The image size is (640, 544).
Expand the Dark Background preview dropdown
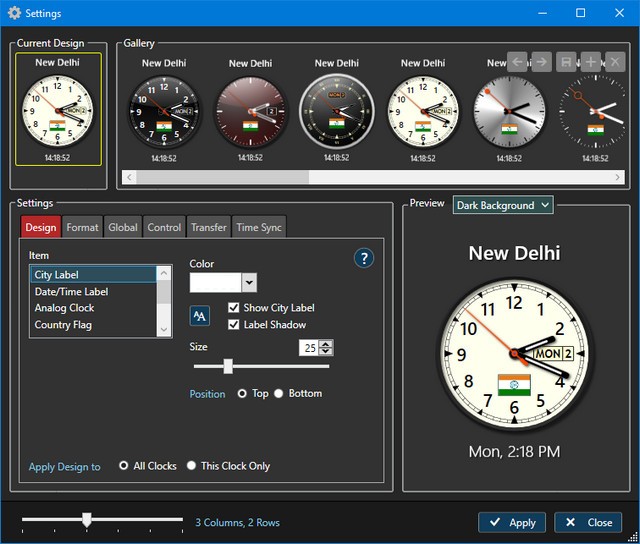[x=544, y=205]
